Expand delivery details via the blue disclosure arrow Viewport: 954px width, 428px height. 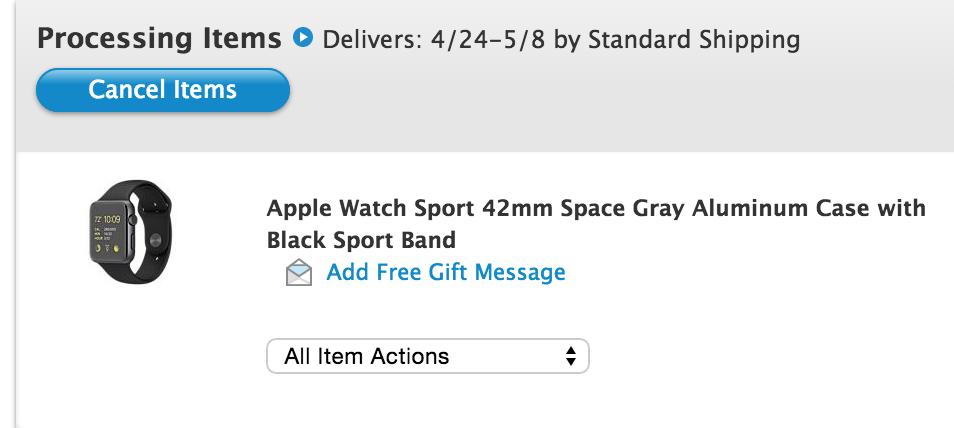pyautogui.click(x=302, y=38)
